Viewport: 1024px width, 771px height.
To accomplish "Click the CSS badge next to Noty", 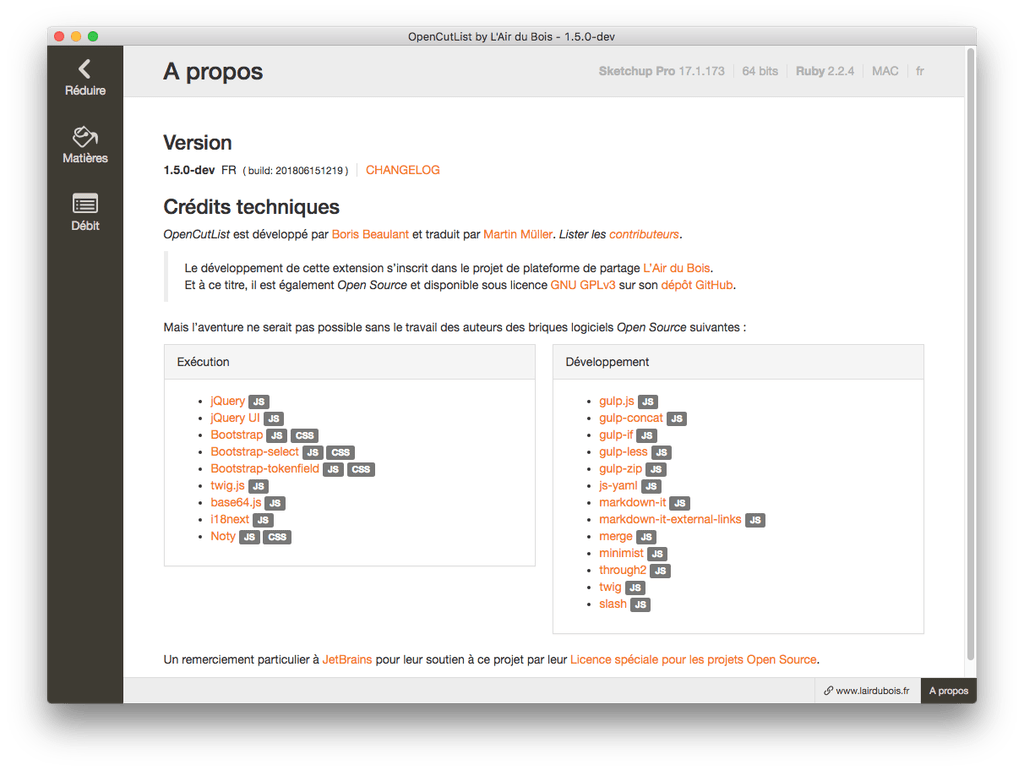I will [277, 537].
